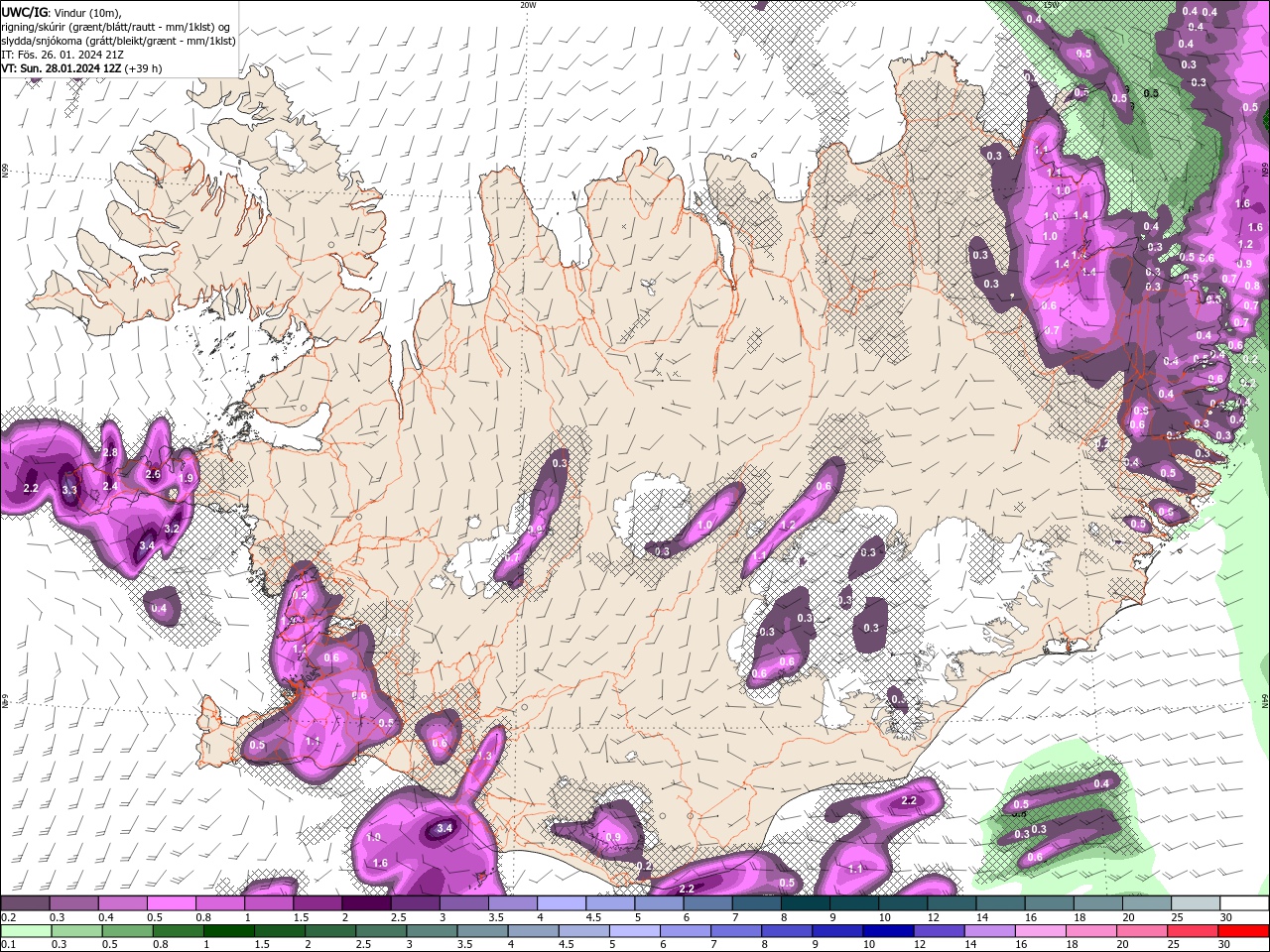Click the UWC/IG Vindur (10m) title line
The width and height of the screenshot is (1270, 952).
pyautogui.click(x=61, y=12)
